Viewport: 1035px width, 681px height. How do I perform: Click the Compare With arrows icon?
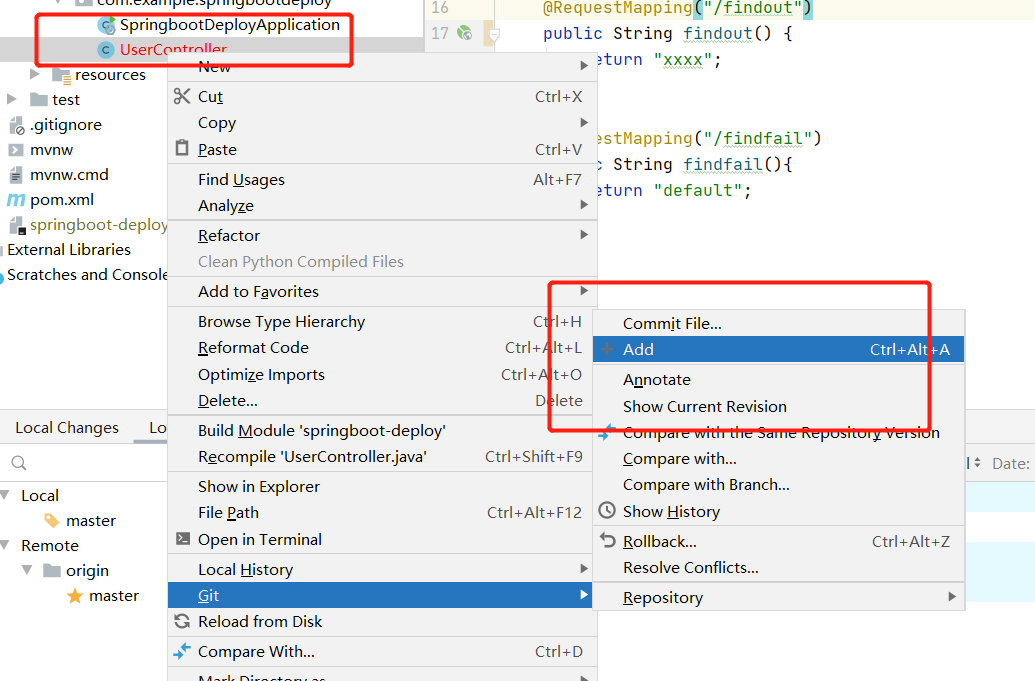point(182,651)
